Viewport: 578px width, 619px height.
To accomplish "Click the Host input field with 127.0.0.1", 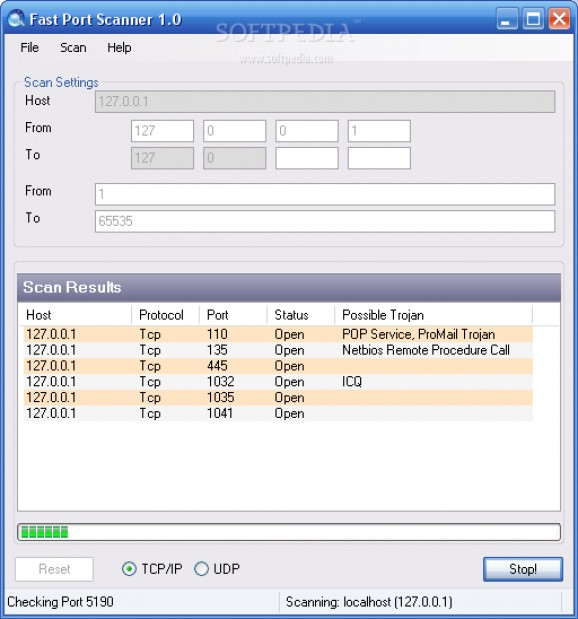I will 325,101.
